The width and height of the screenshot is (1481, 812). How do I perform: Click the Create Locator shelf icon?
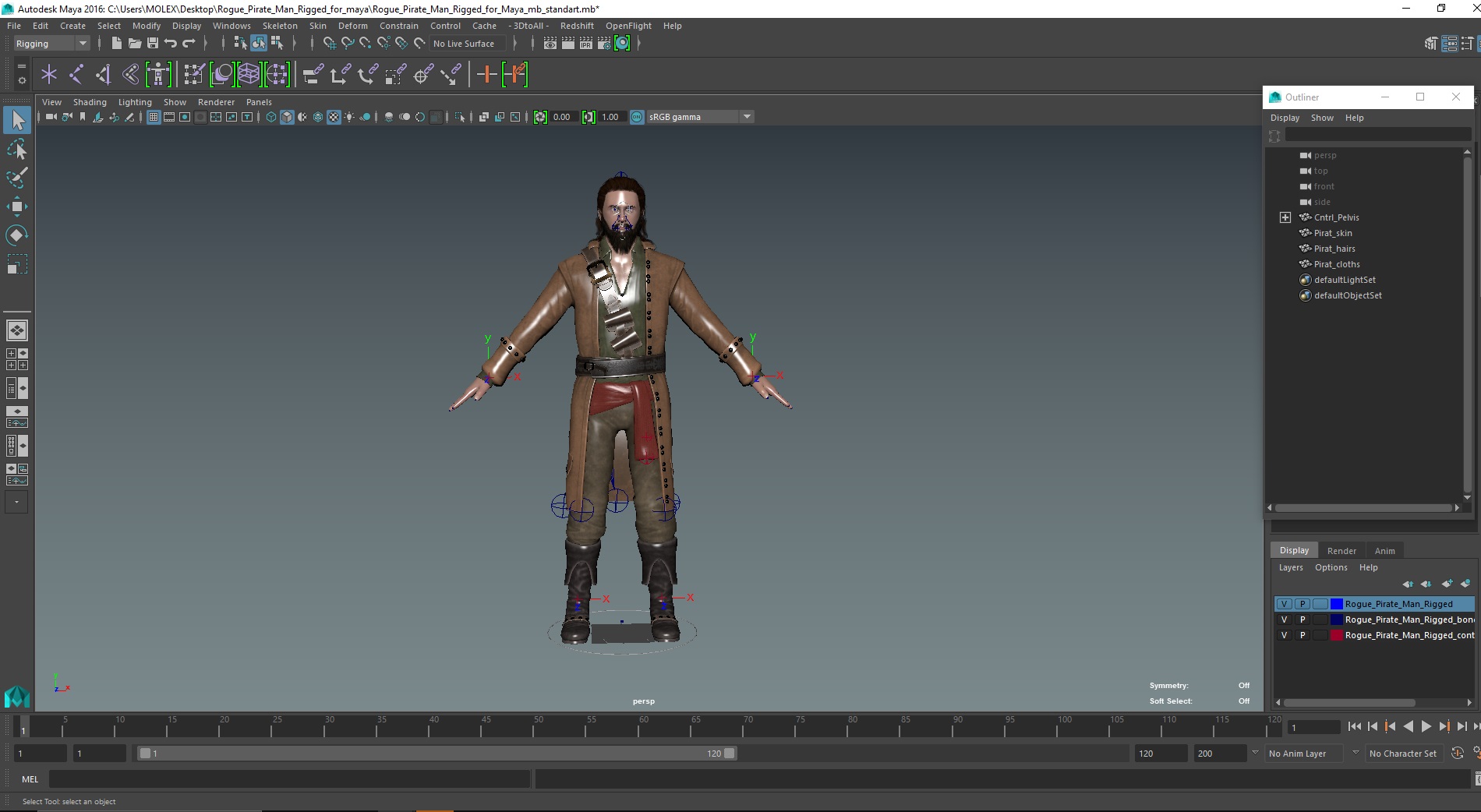pyautogui.click(x=49, y=75)
